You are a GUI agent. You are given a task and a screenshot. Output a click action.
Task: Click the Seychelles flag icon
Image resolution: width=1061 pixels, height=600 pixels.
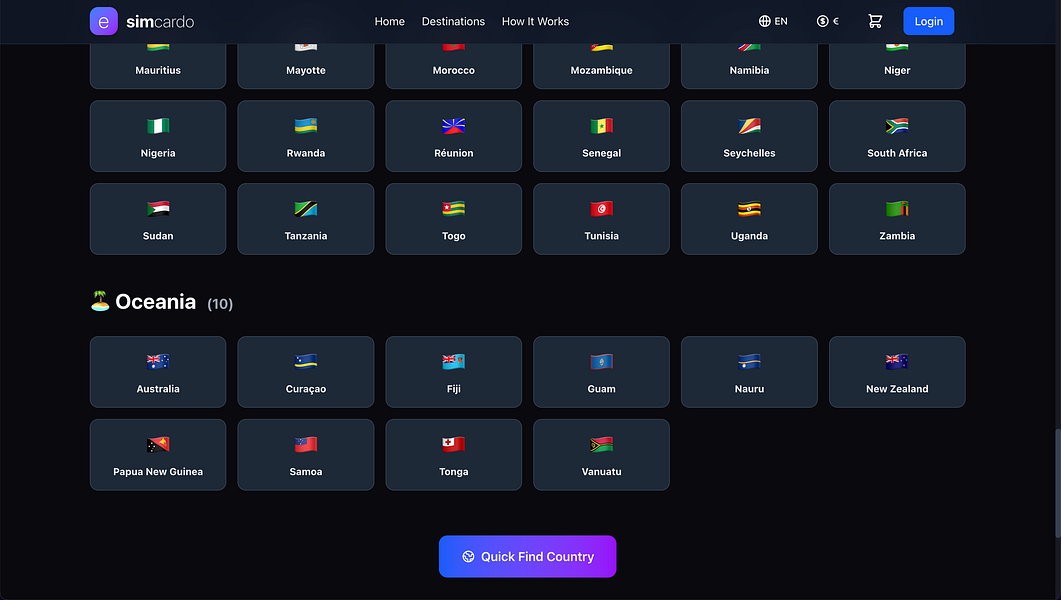click(x=749, y=126)
